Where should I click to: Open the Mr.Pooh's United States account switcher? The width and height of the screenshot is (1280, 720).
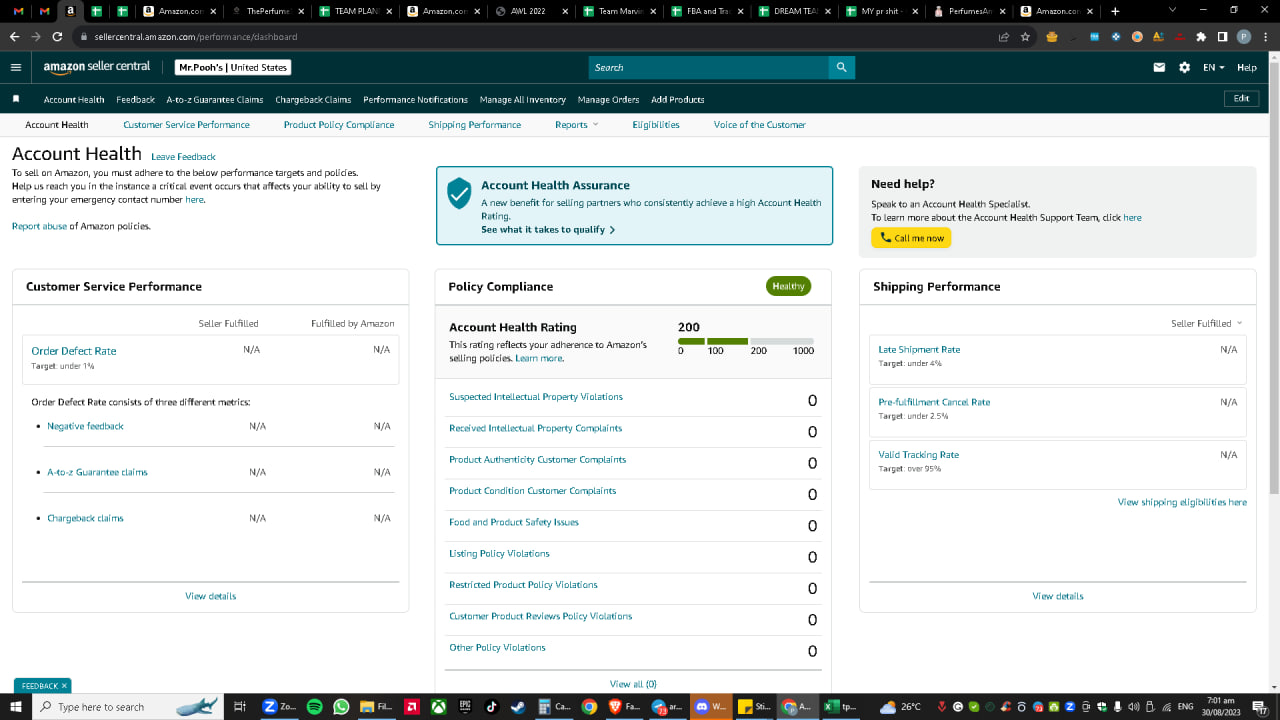(x=233, y=67)
